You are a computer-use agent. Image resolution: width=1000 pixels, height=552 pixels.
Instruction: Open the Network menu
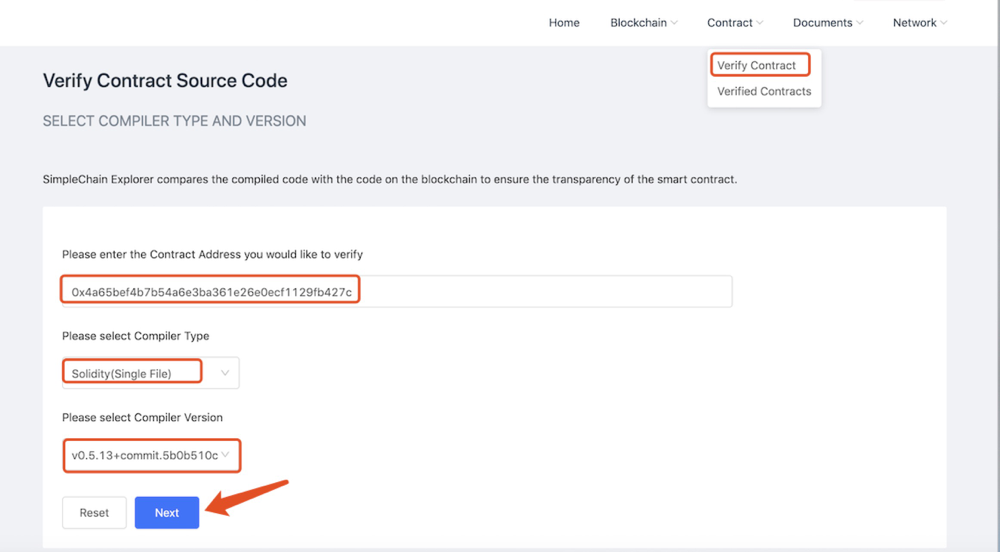tap(914, 23)
